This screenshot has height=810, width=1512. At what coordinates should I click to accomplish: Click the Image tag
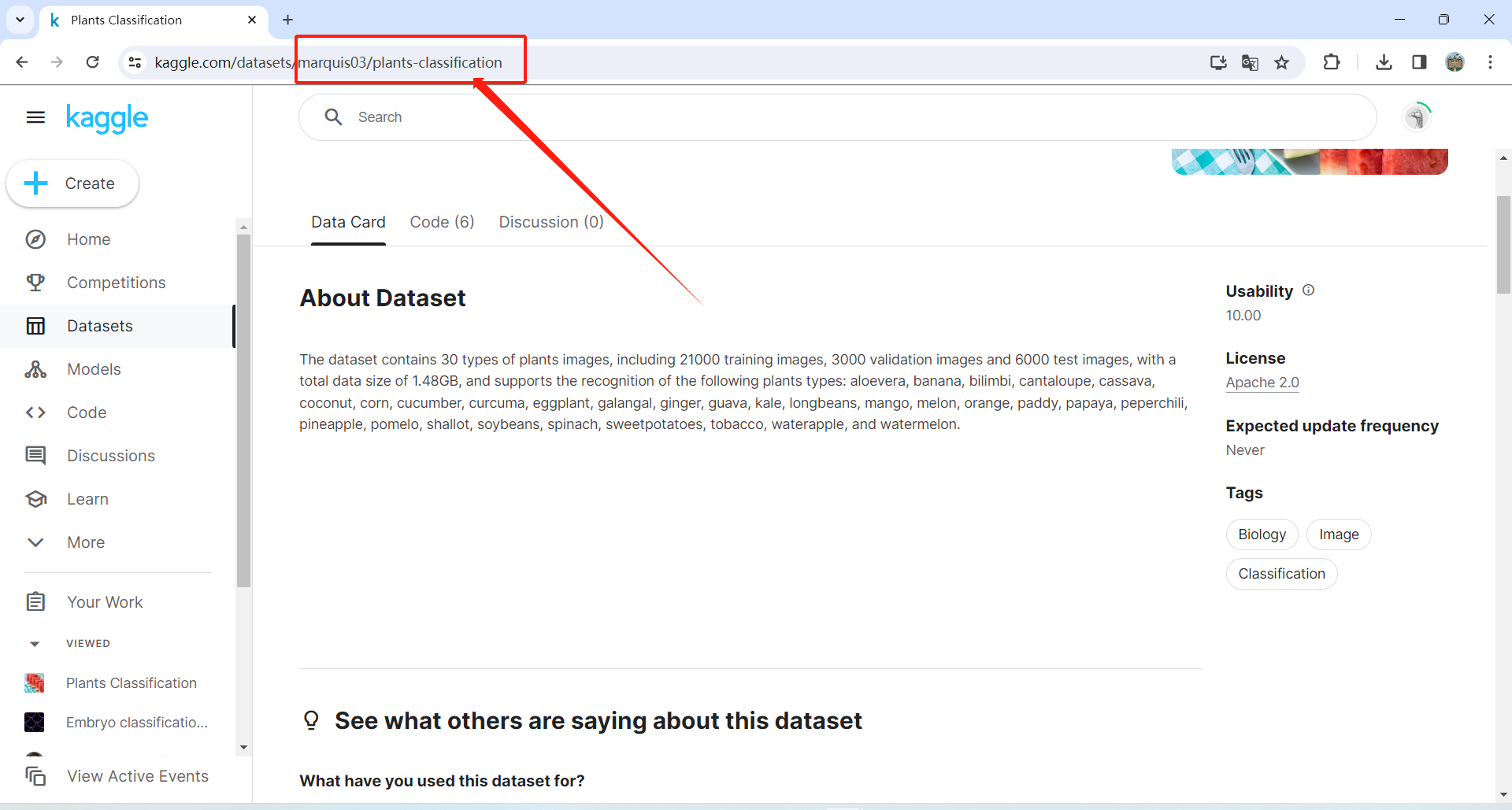coord(1339,534)
